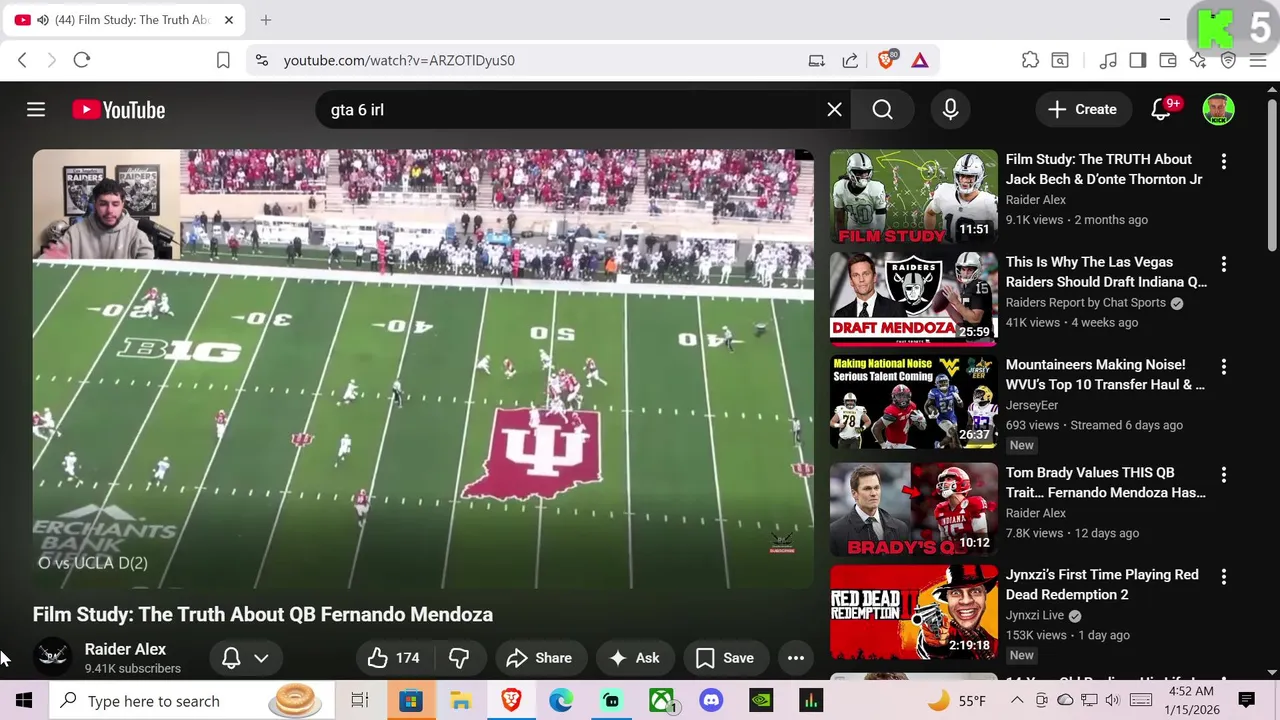1280x720 pixels.
Task: Install or cast via the screen-download icon
Action: pos(817,60)
